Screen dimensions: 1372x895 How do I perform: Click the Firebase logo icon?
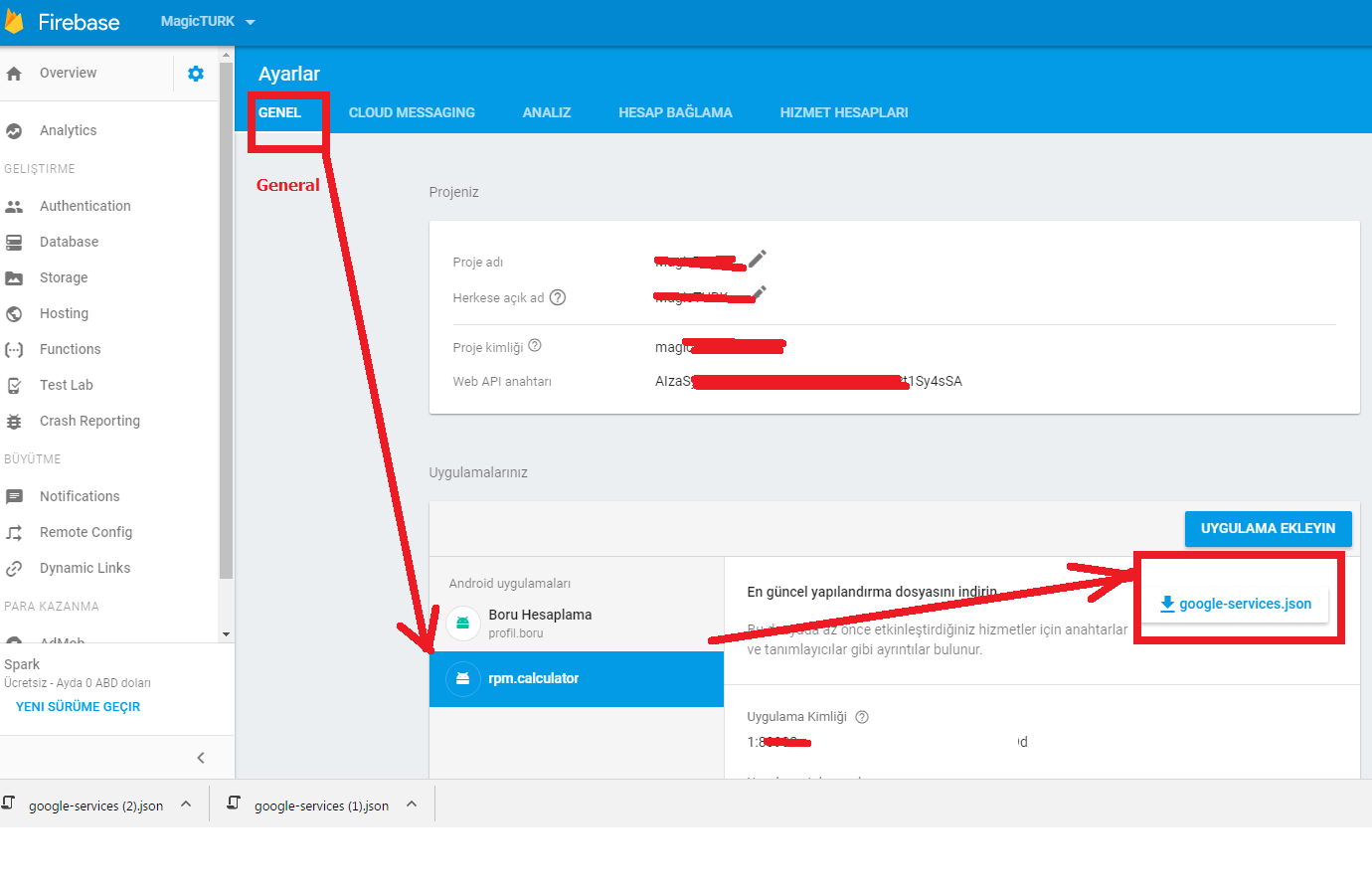[14, 21]
